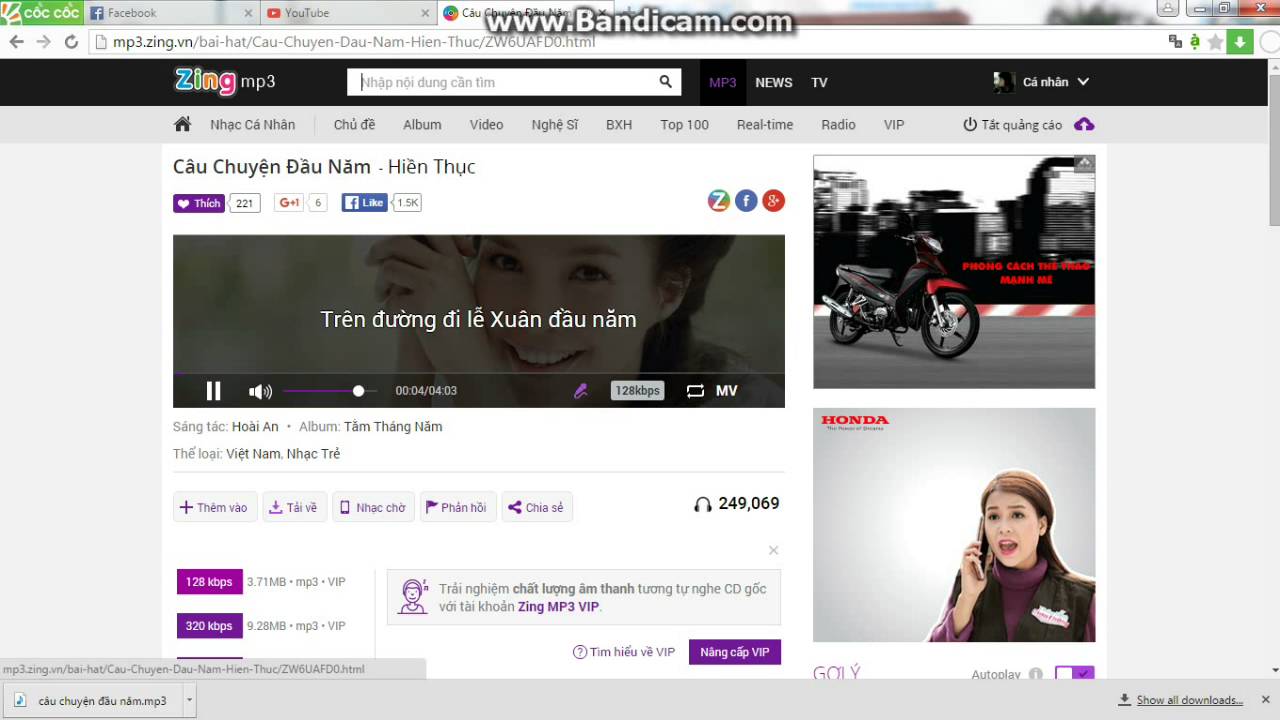Click the Facebook Like button
The width and height of the screenshot is (1280, 720).
coord(364,203)
